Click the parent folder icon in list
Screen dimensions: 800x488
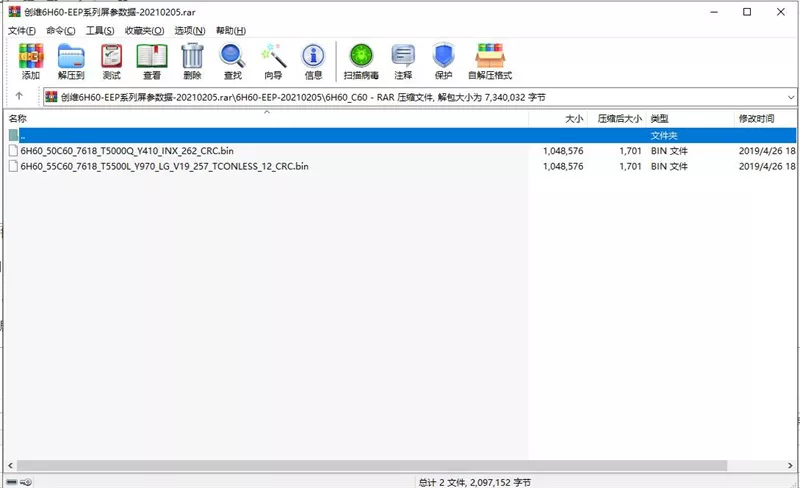click(x=13, y=135)
